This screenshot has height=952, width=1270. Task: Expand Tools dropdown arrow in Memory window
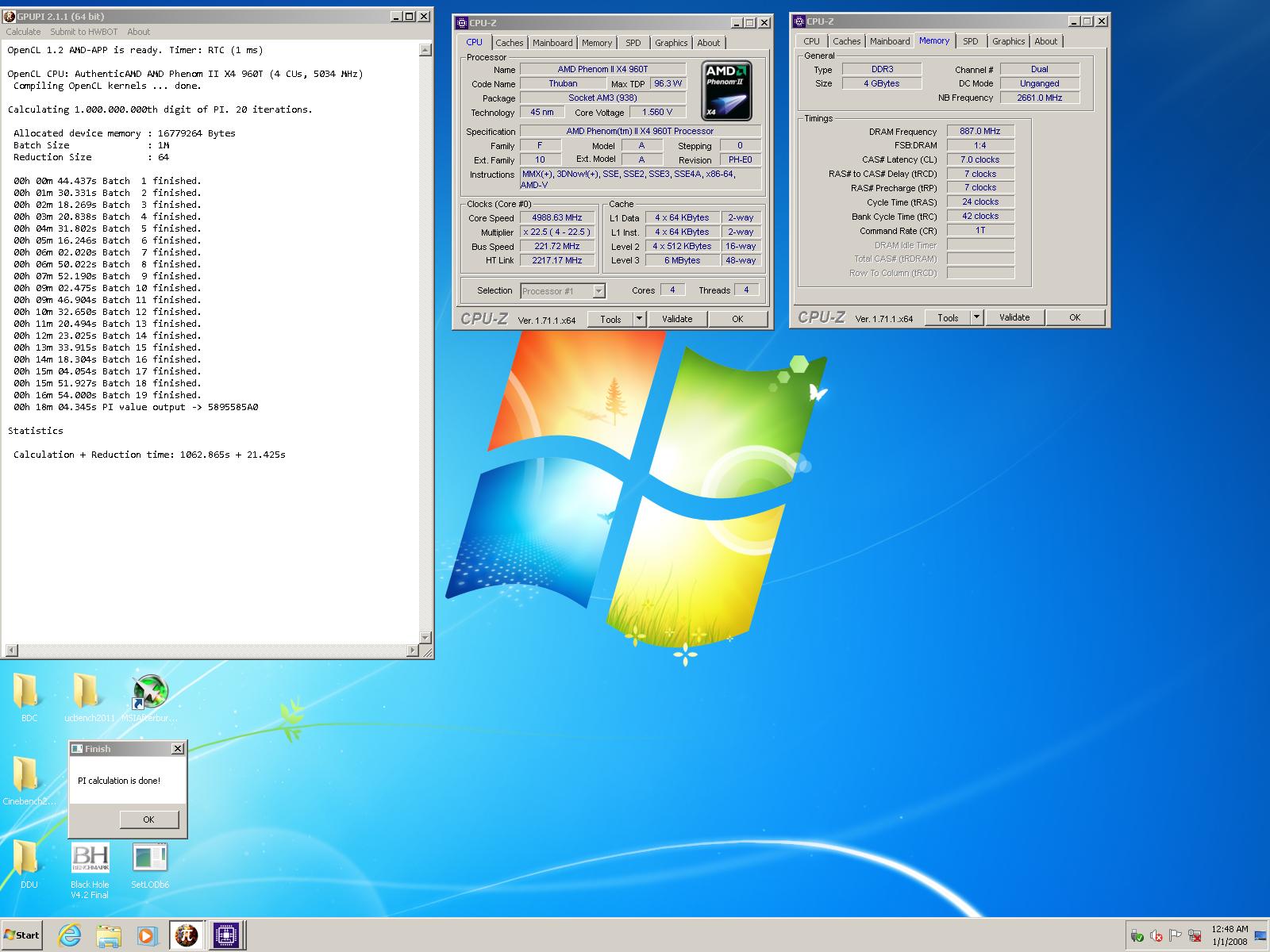pos(977,317)
